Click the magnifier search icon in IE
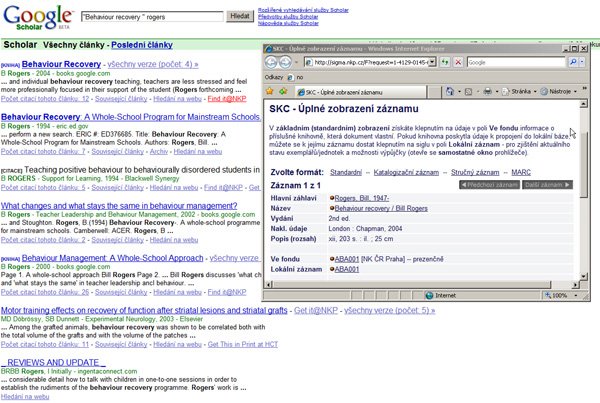The height and width of the screenshot is (403, 600). click(573, 62)
